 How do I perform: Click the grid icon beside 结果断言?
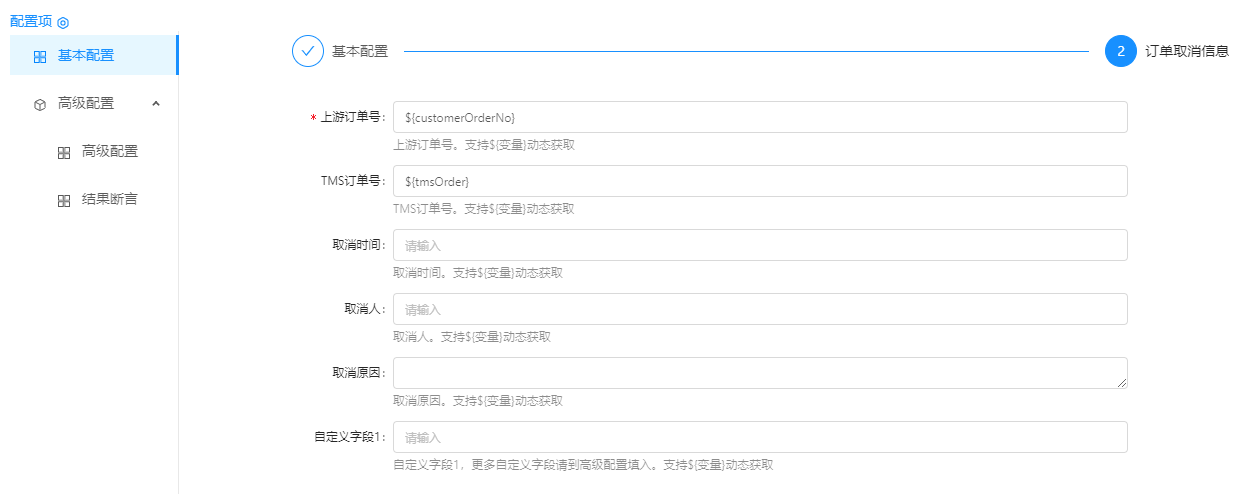click(64, 201)
